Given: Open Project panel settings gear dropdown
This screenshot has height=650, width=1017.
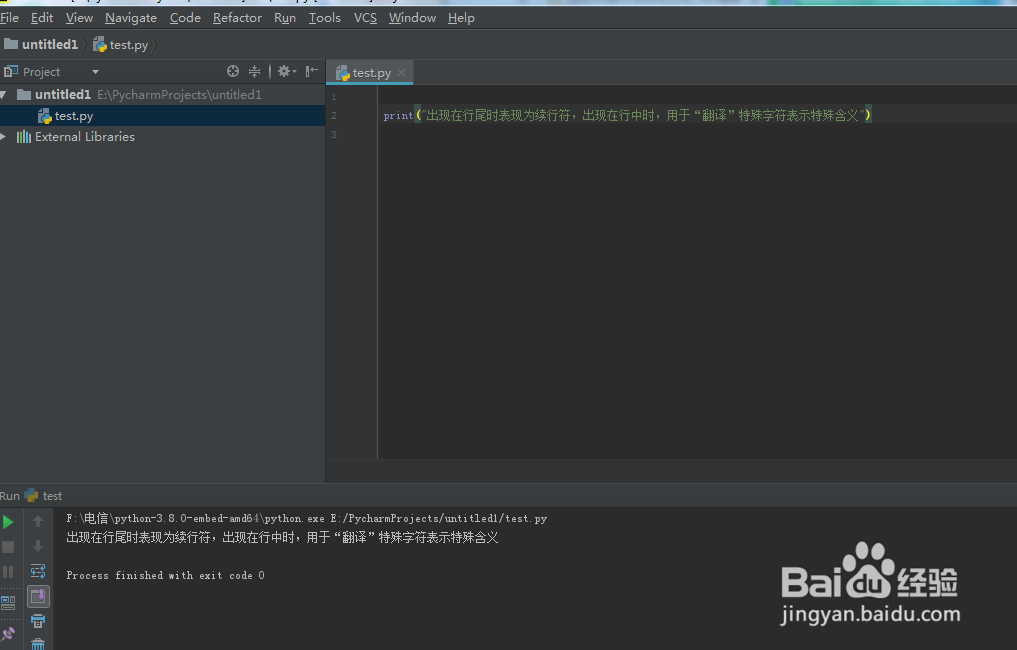Looking at the screenshot, I should click(284, 71).
